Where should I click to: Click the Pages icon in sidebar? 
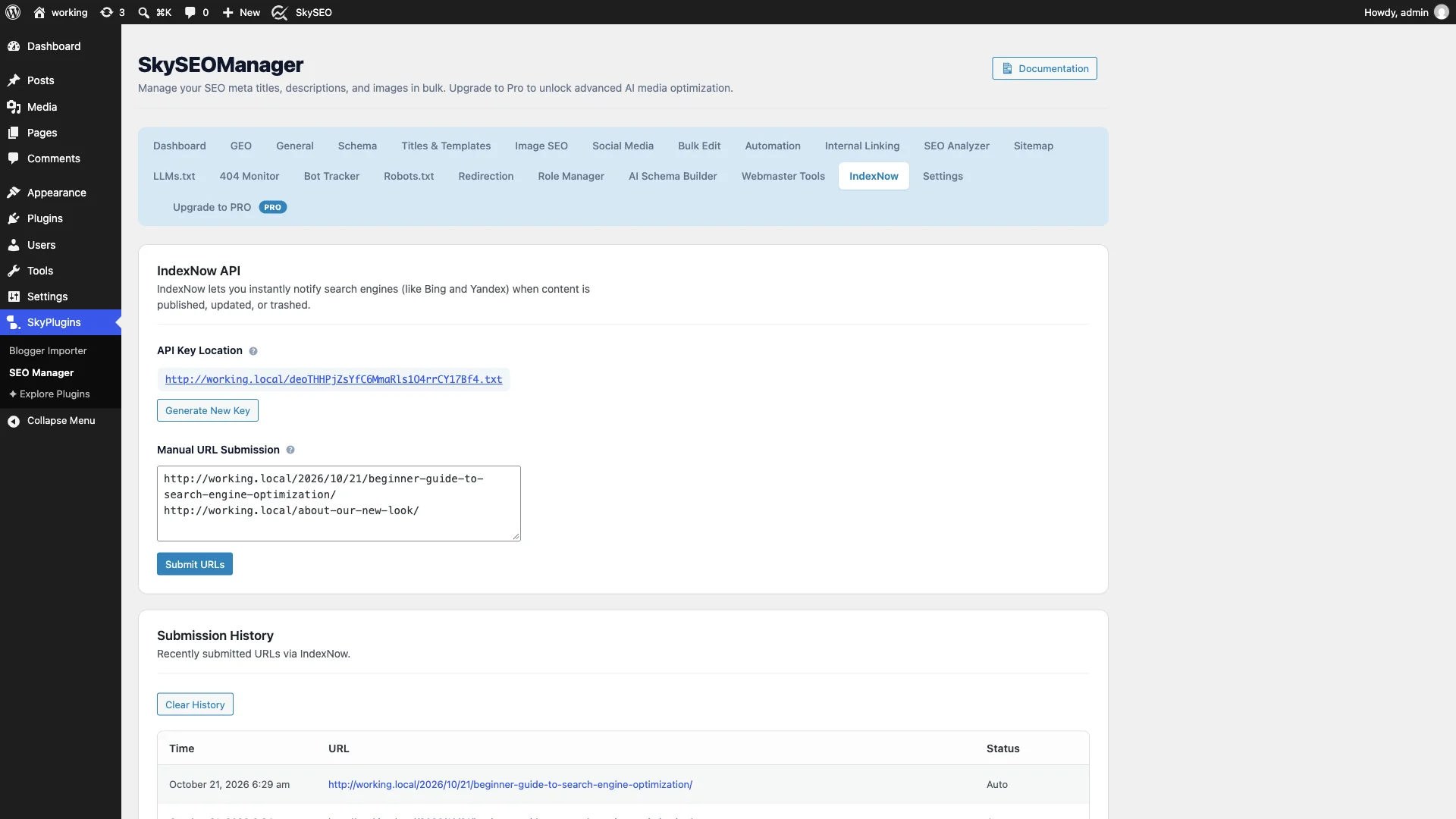point(14,133)
